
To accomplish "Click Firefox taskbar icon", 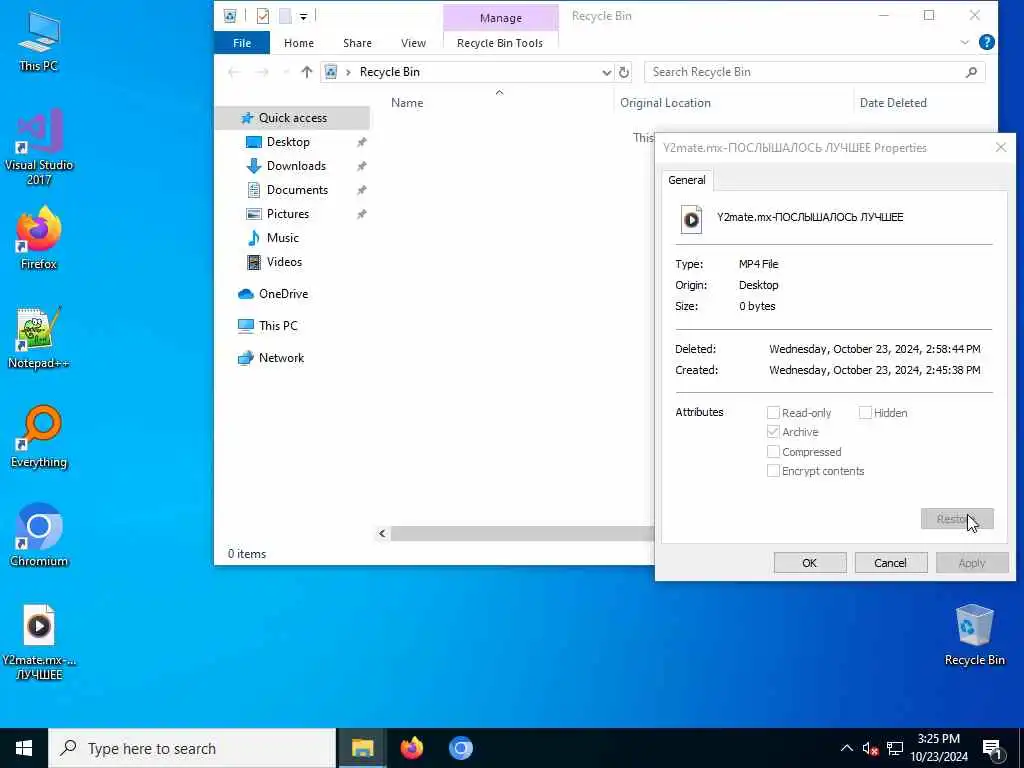I will 411,748.
